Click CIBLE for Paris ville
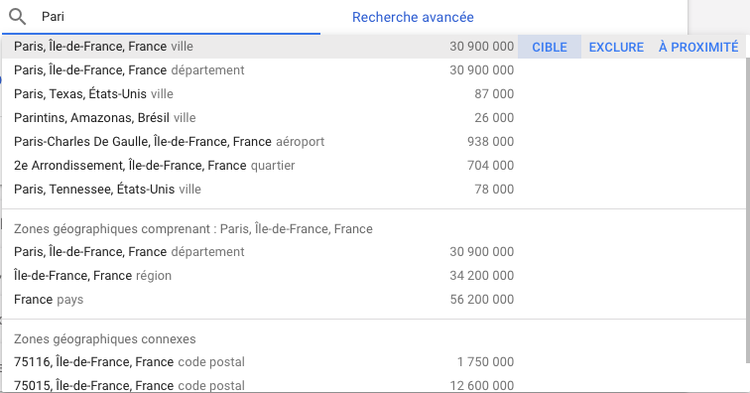 [x=549, y=47]
